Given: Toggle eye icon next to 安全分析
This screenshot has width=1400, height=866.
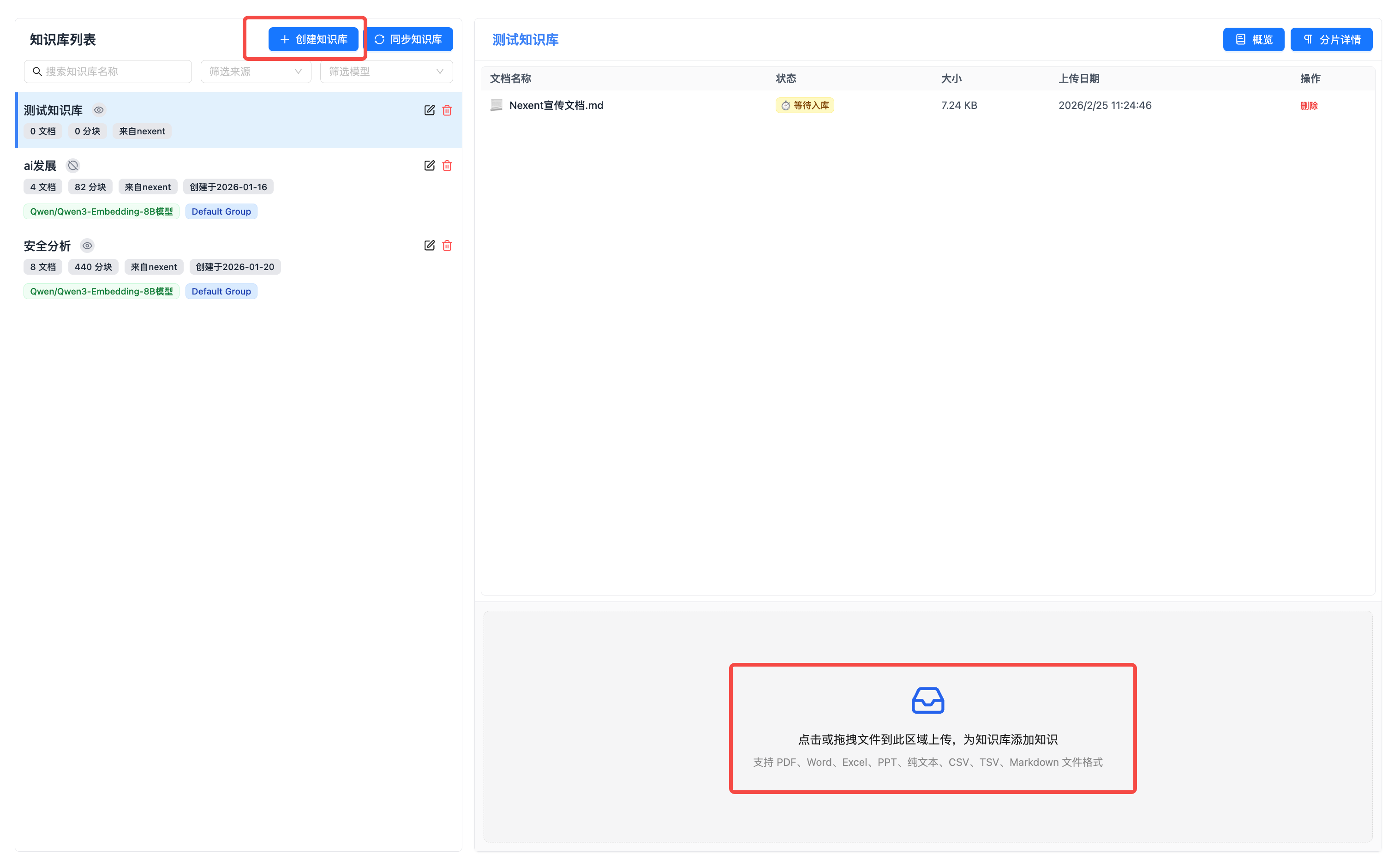Looking at the screenshot, I should 87,245.
